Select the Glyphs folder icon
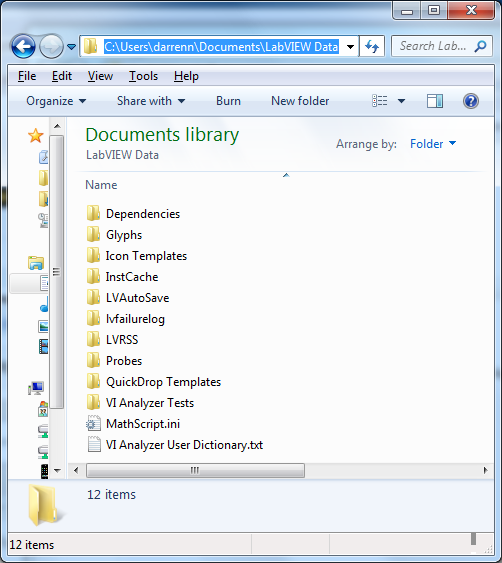Viewport: 502px width, 563px height. tap(93, 234)
